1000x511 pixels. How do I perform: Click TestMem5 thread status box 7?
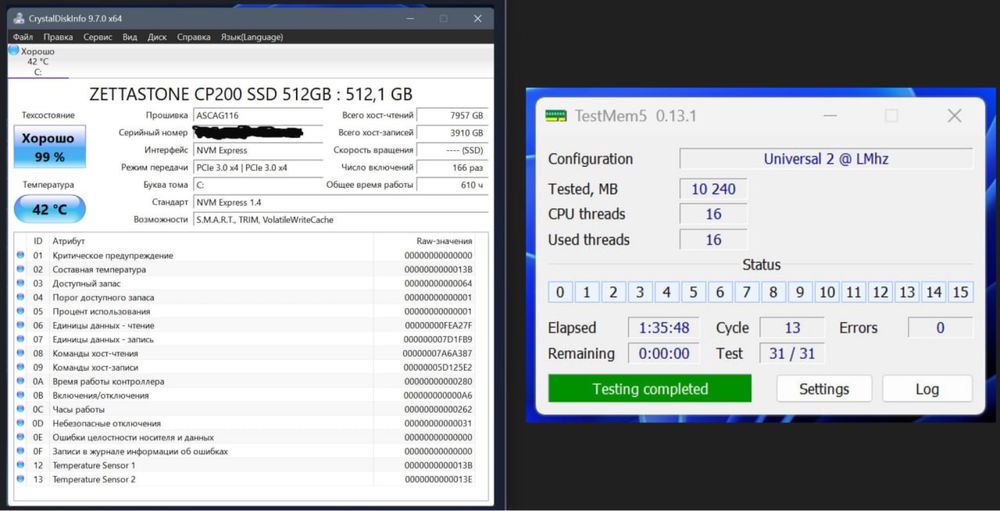click(x=746, y=293)
